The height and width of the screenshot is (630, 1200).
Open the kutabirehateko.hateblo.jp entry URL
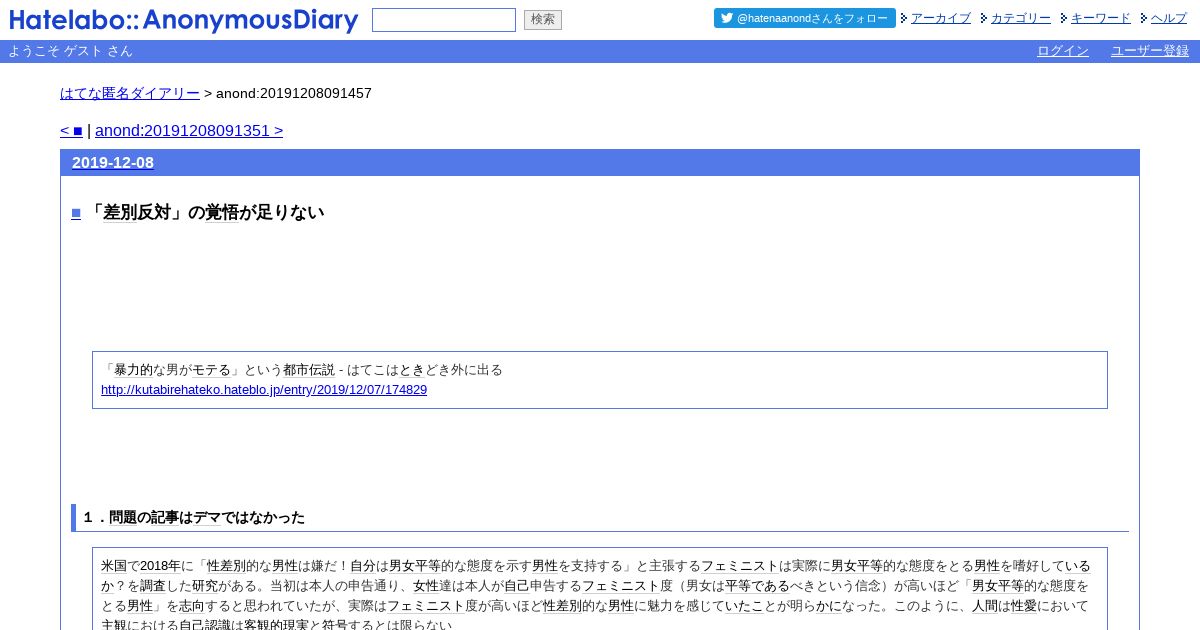[264, 390]
